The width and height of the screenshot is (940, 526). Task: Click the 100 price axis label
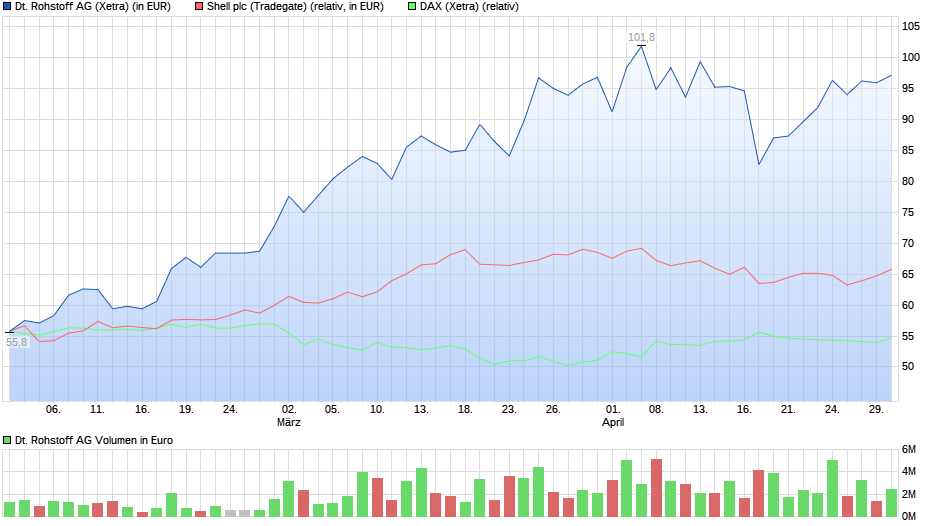(911, 58)
